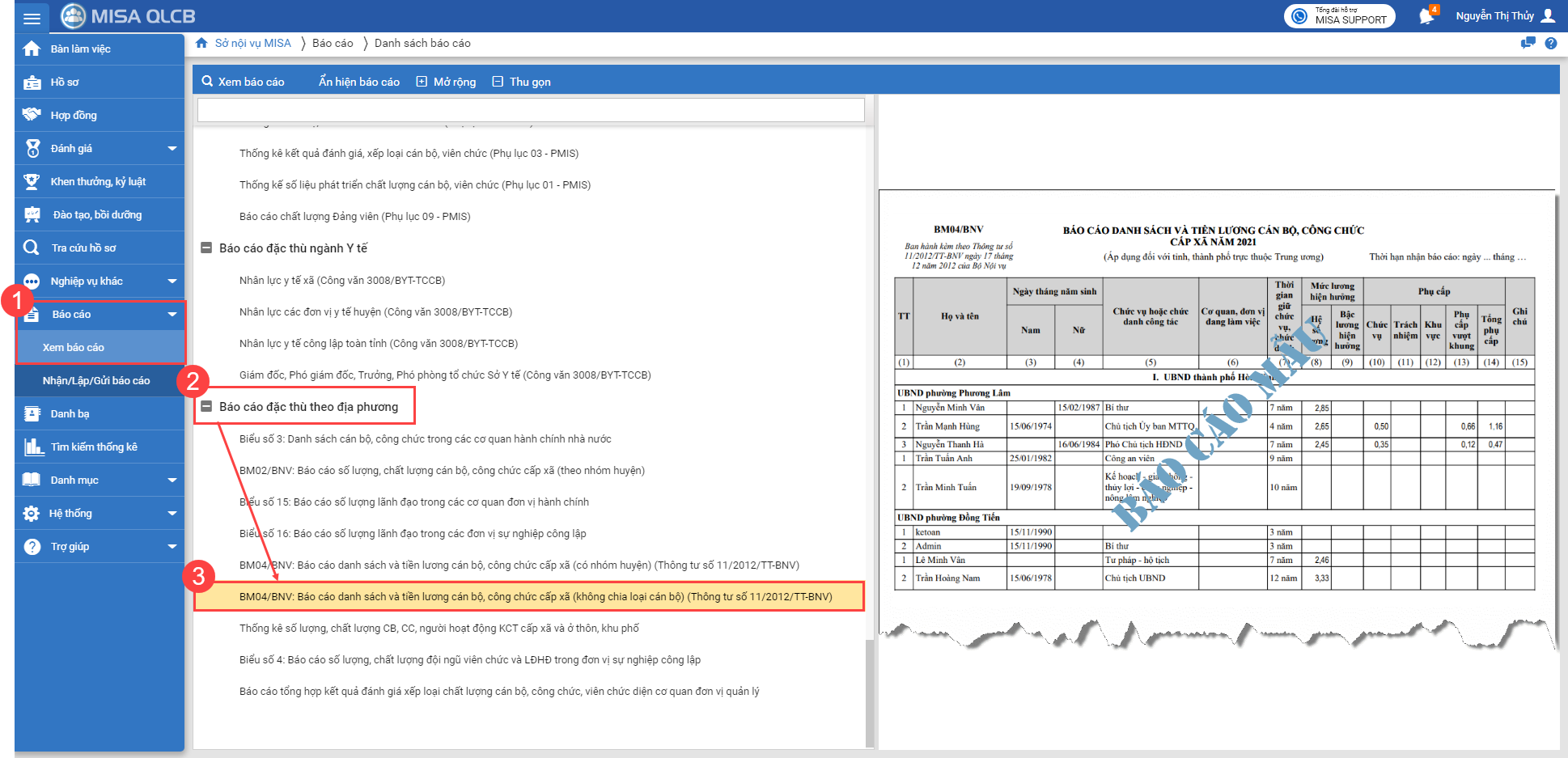
Task: Collapse Báo cáo đặc thù ngành Y tế
Action: (x=206, y=248)
